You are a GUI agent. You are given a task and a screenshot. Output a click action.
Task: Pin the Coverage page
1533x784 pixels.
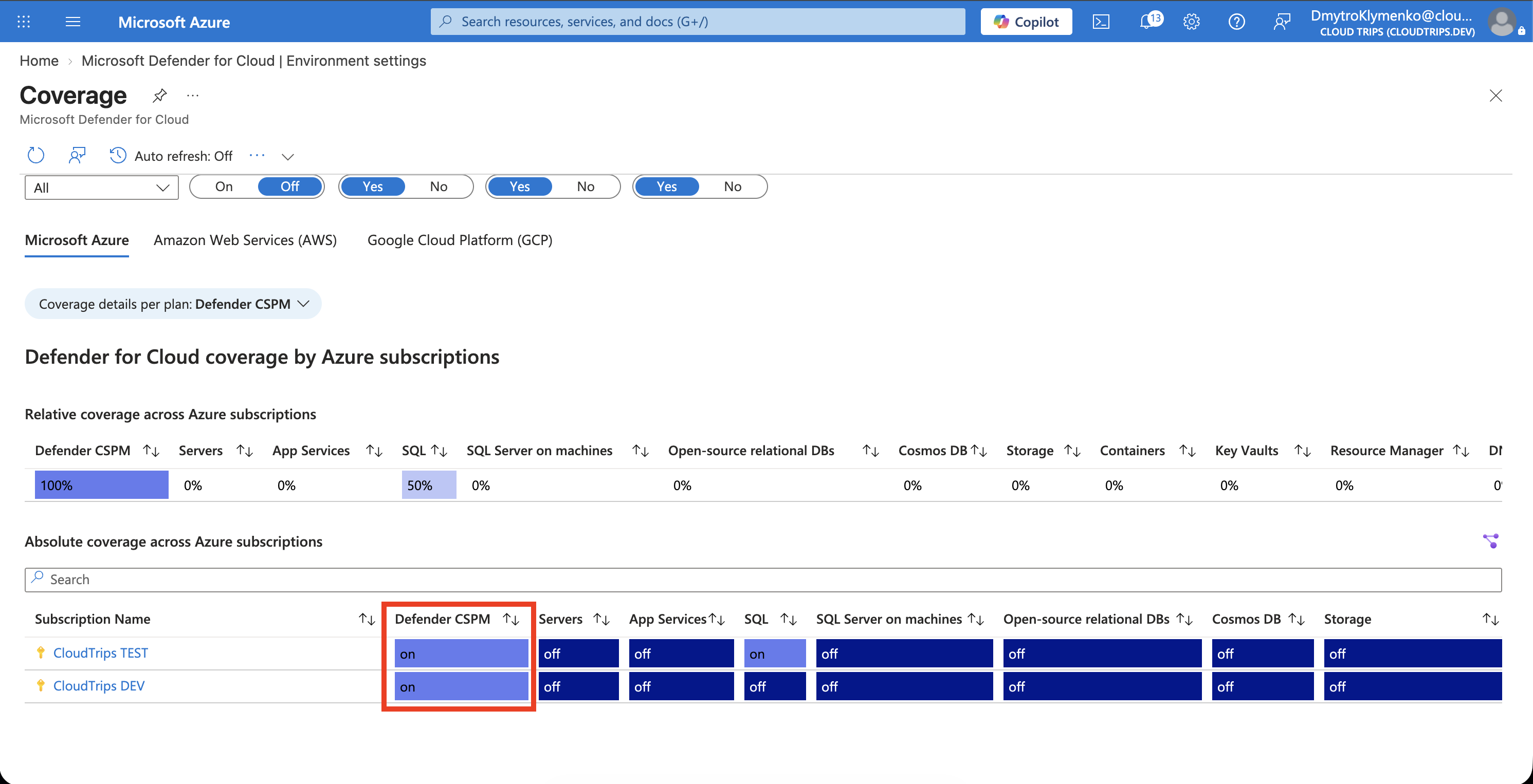point(159,95)
